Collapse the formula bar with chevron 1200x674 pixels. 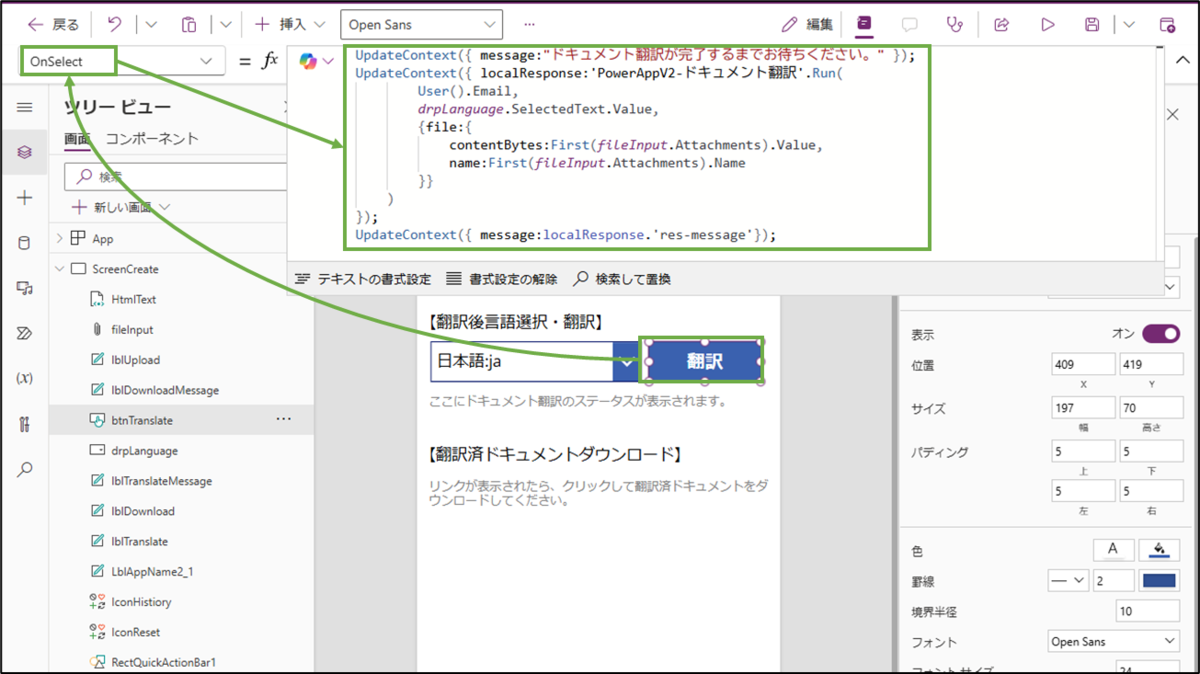pyautogui.click(x=1182, y=61)
